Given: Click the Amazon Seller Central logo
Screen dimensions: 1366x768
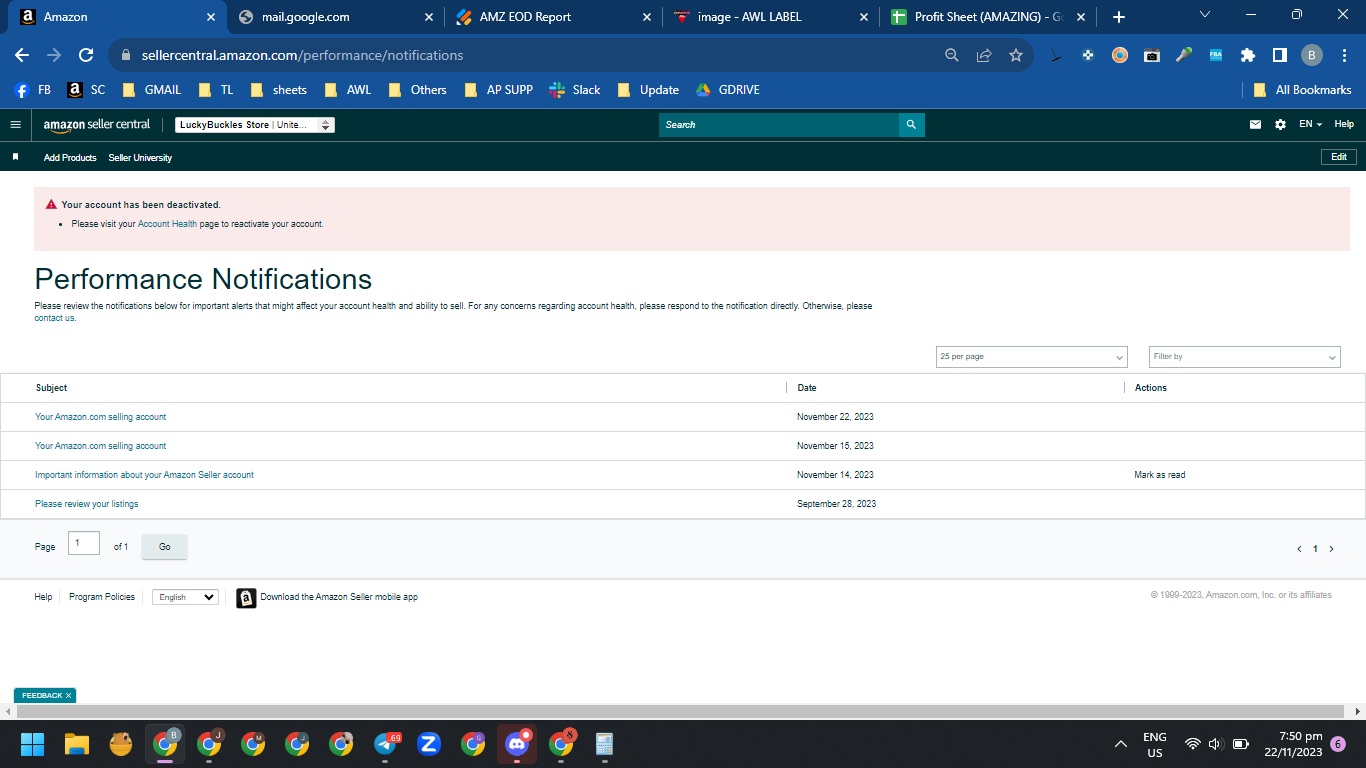Looking at the screenshot, I should click(x=97, y=125).
